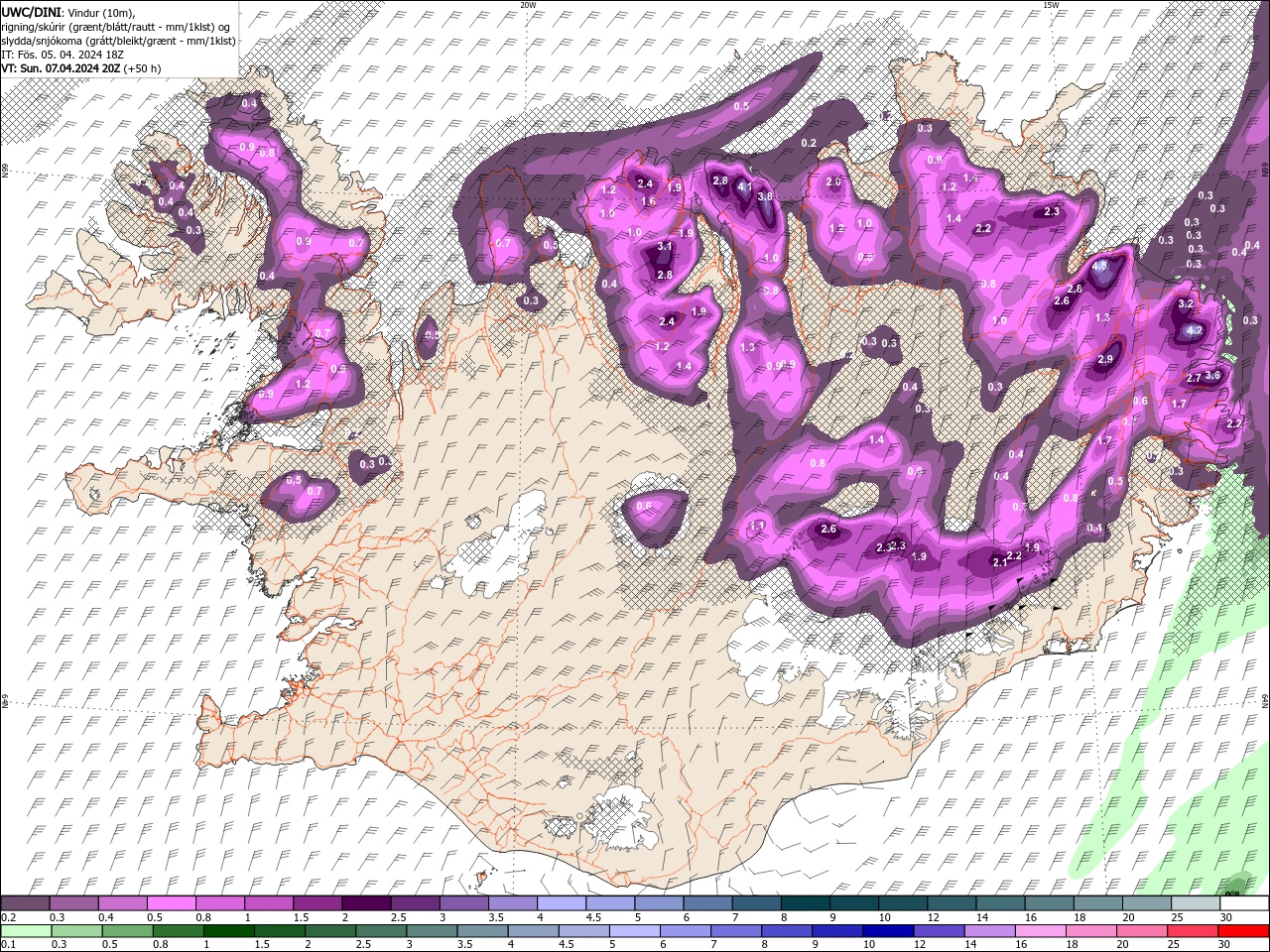Select the 'slydda/snjókoma' legend description line
The image size is (1270, 952).
(x=118, y=41)
